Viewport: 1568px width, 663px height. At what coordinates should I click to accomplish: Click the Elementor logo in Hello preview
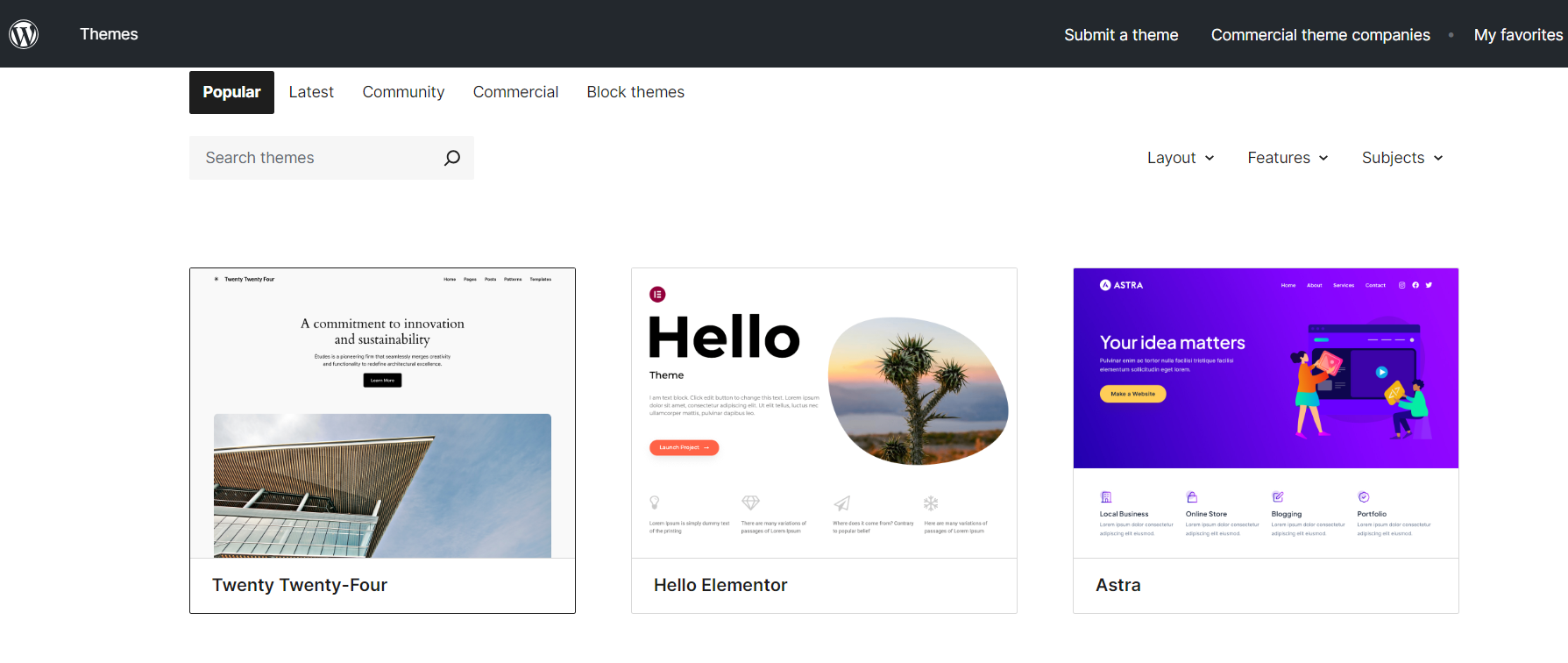(x=657, y=295)
